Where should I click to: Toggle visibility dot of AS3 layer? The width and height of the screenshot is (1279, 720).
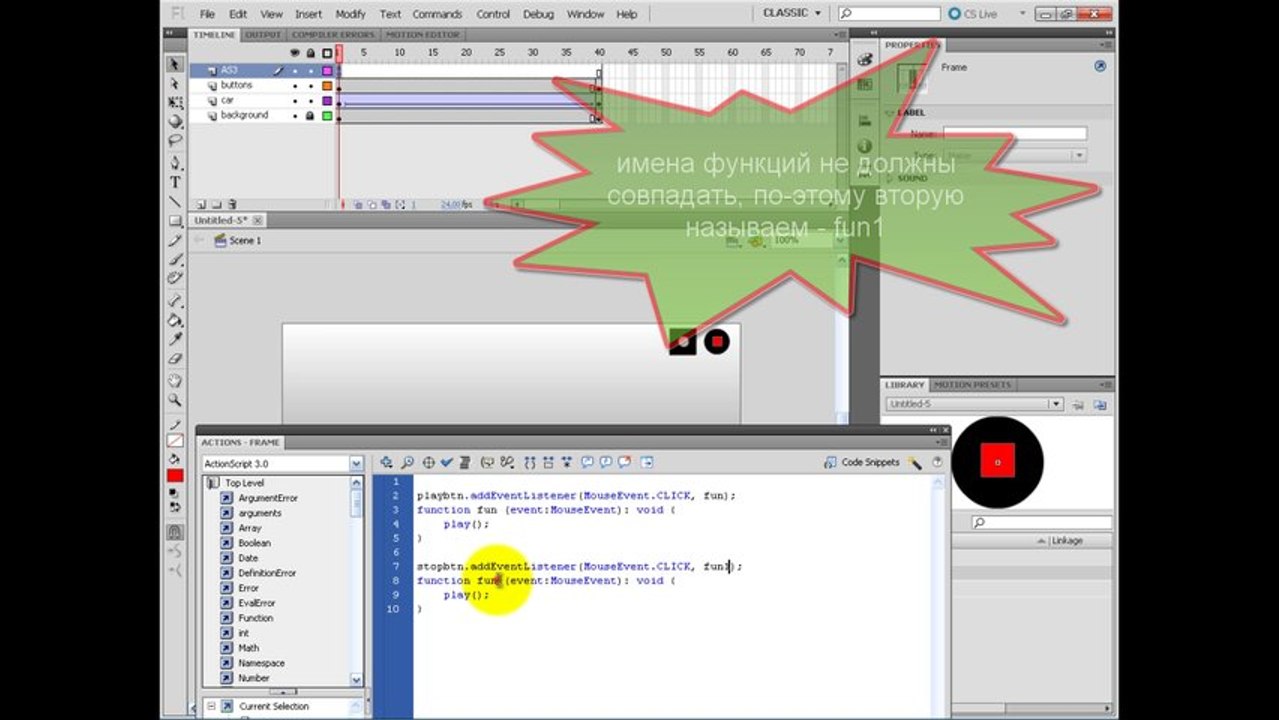295,71
